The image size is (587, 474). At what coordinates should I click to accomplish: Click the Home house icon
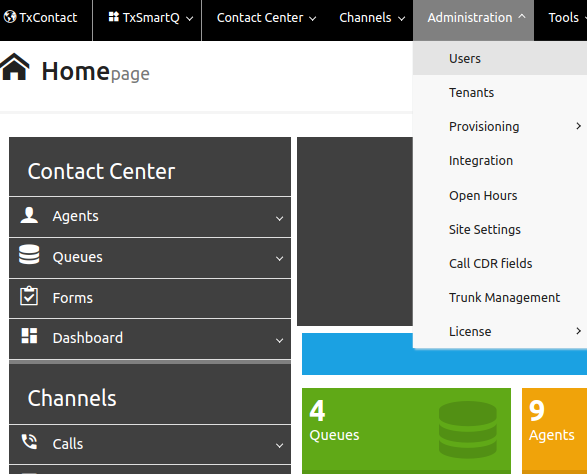tap(15, 67)
